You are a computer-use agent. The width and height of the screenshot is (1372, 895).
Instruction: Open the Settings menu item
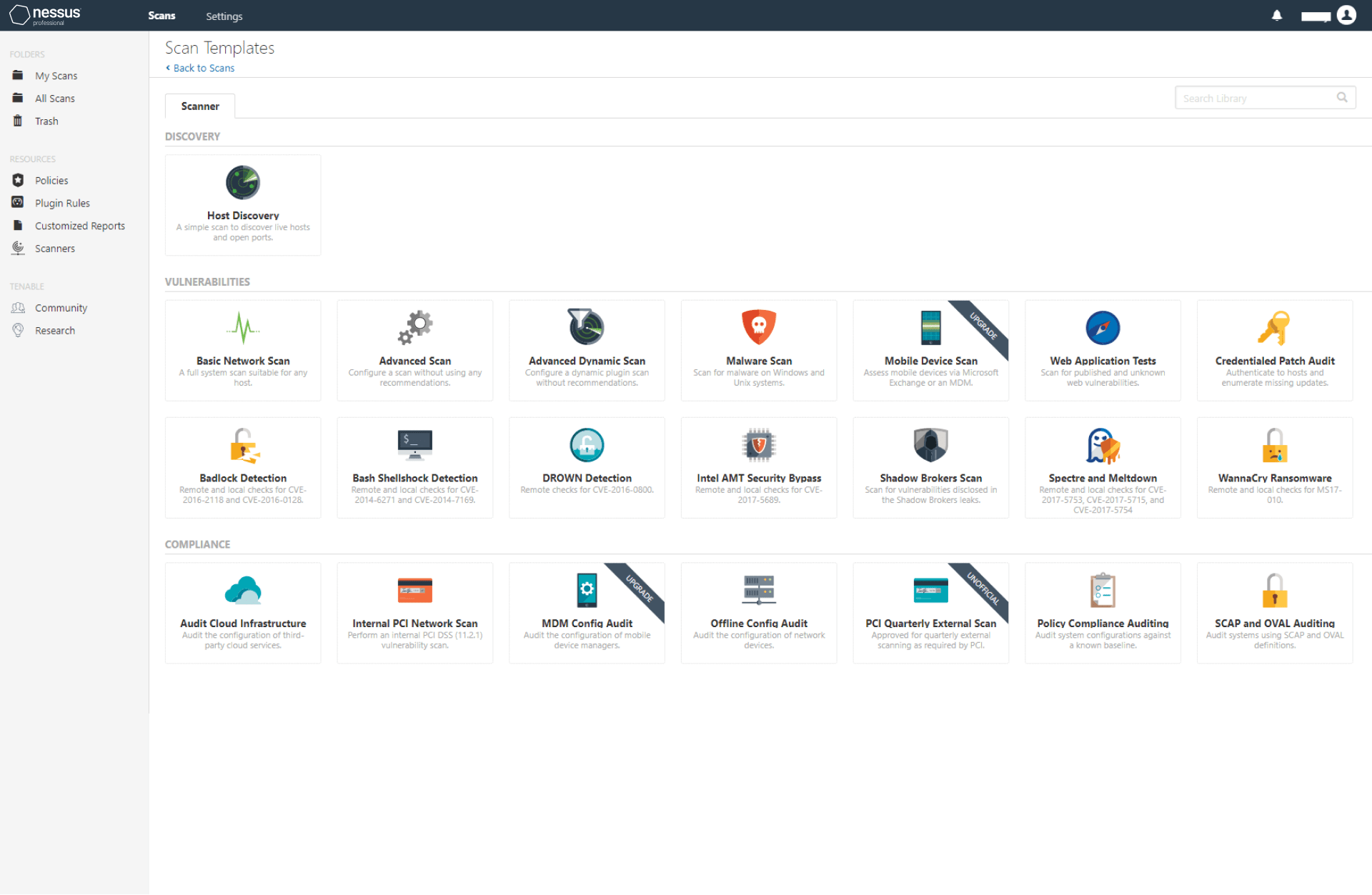point(224,15)
